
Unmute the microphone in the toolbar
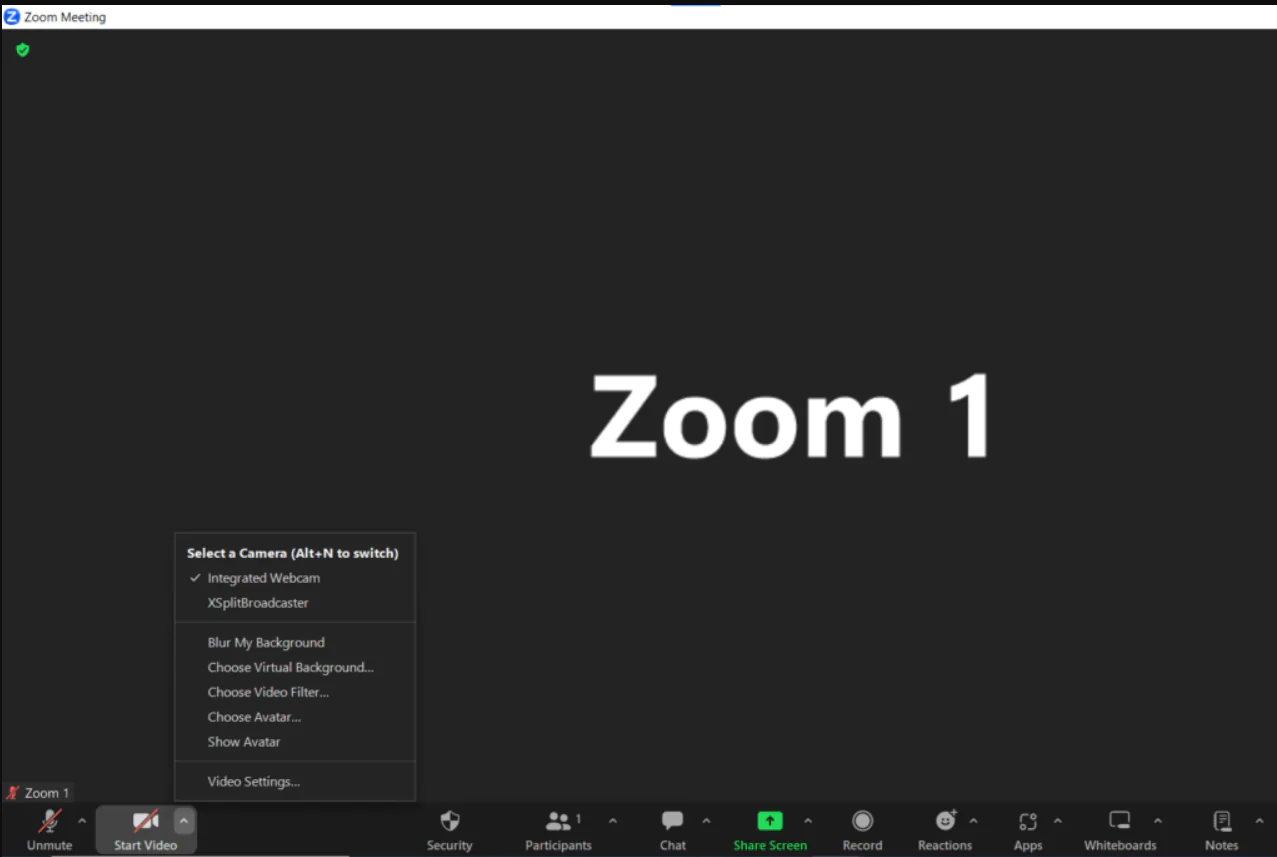(49, 822)
